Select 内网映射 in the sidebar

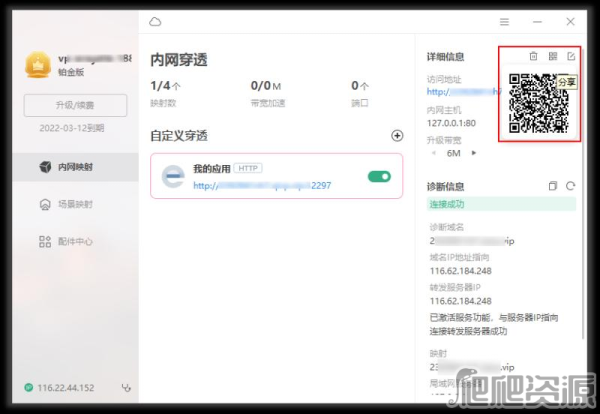(x=75, y=167)
